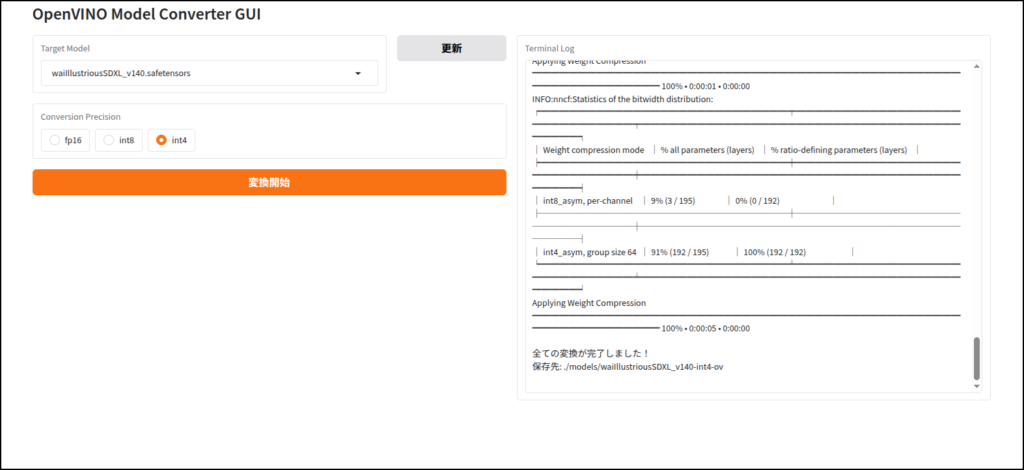Image resolution: width=1024 pixels, height=470 pixels.
Task: Click the Target Model dropdown arrow
Action: point(358,73)
